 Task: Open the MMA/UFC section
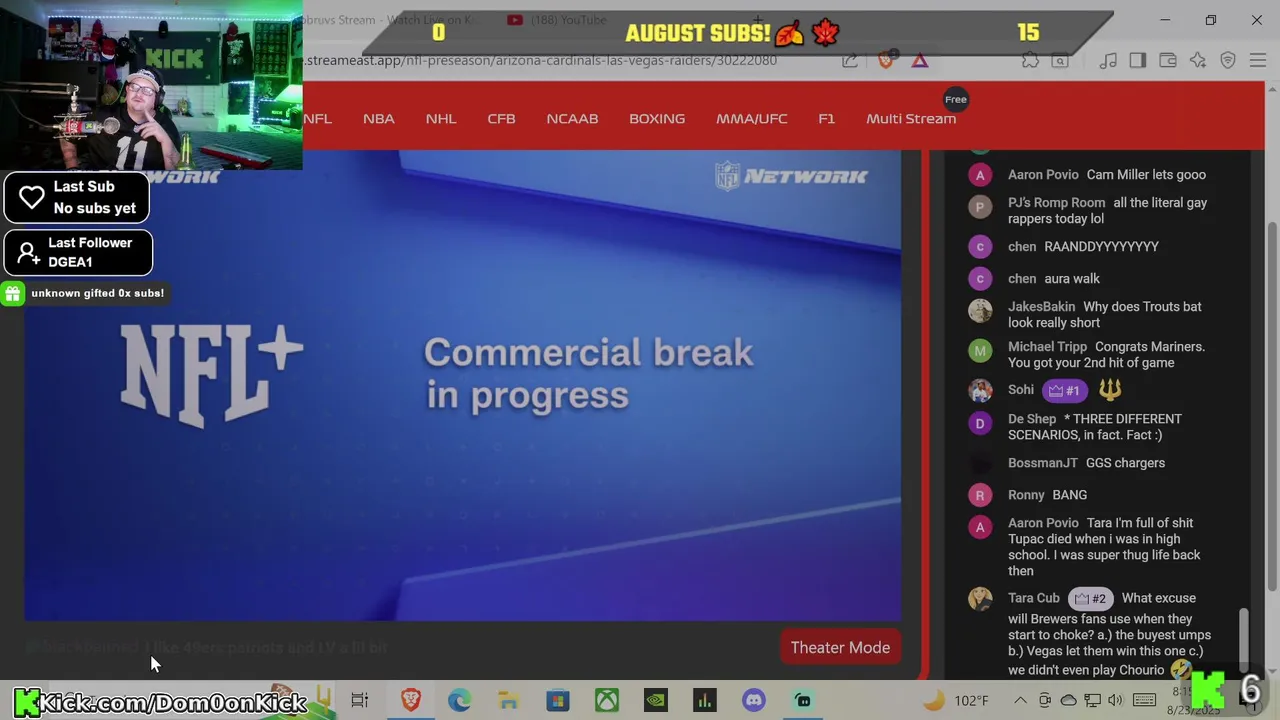point(752,118)
